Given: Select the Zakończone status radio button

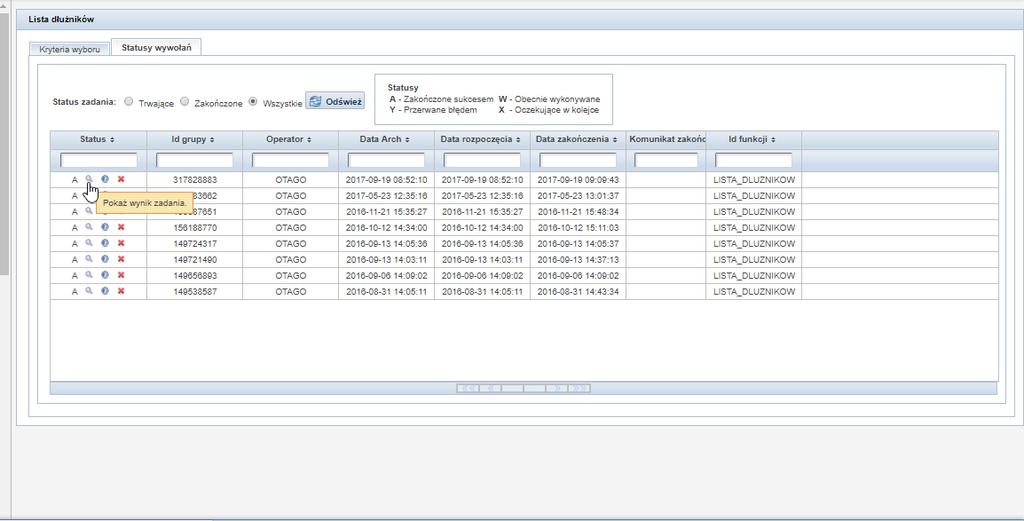Looking at the screenshot, I should click(185, 101).
